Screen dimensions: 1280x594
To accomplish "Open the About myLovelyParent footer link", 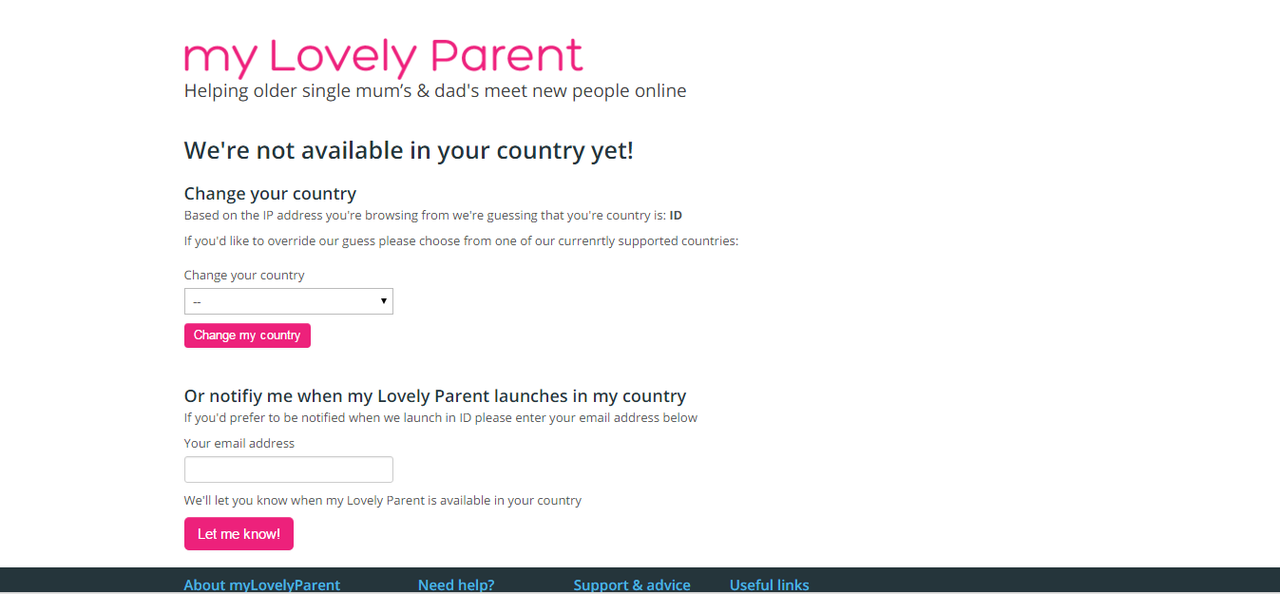I will (x=262, y=585).
